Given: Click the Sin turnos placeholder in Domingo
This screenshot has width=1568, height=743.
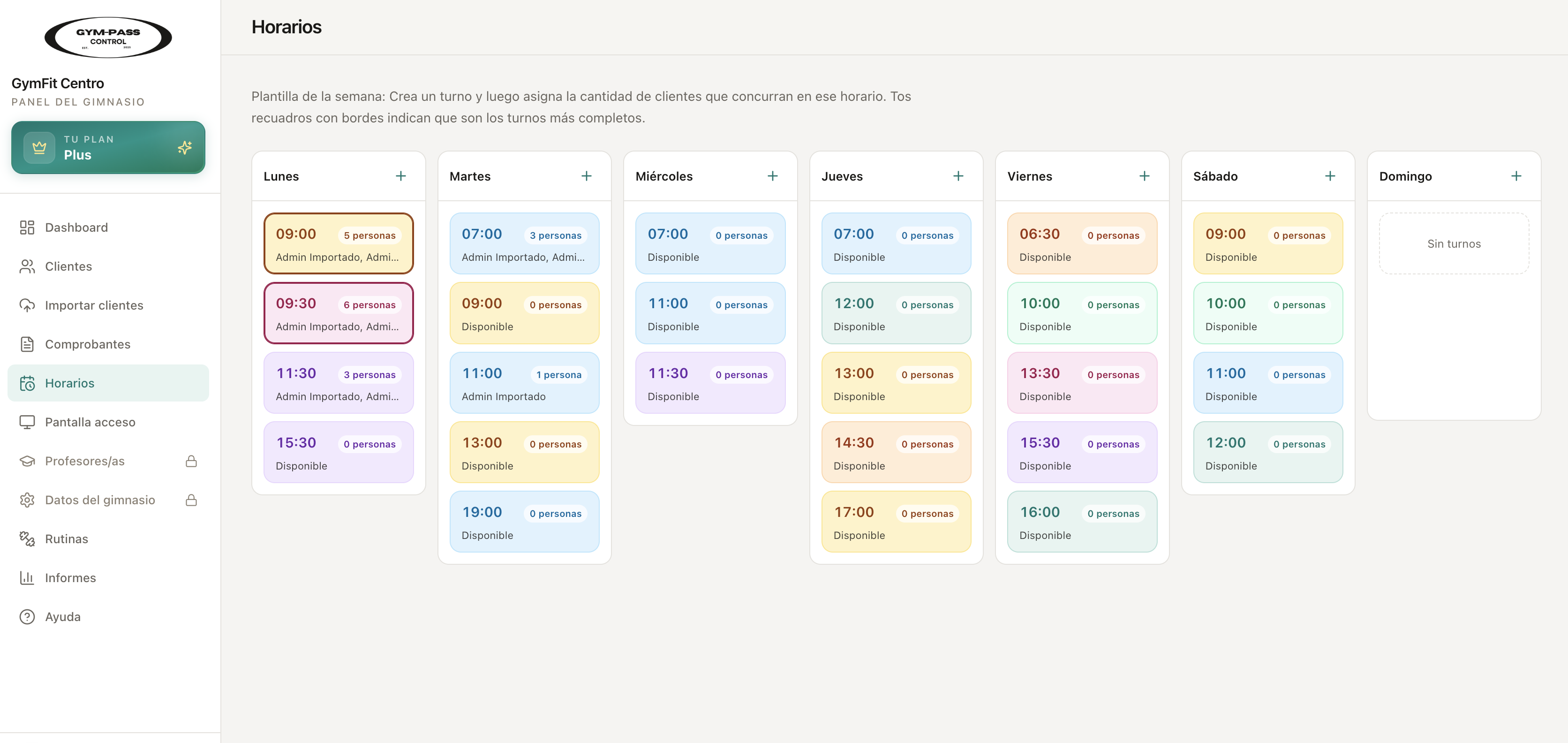Looking at the screenshot, I should coord(1454,243).
